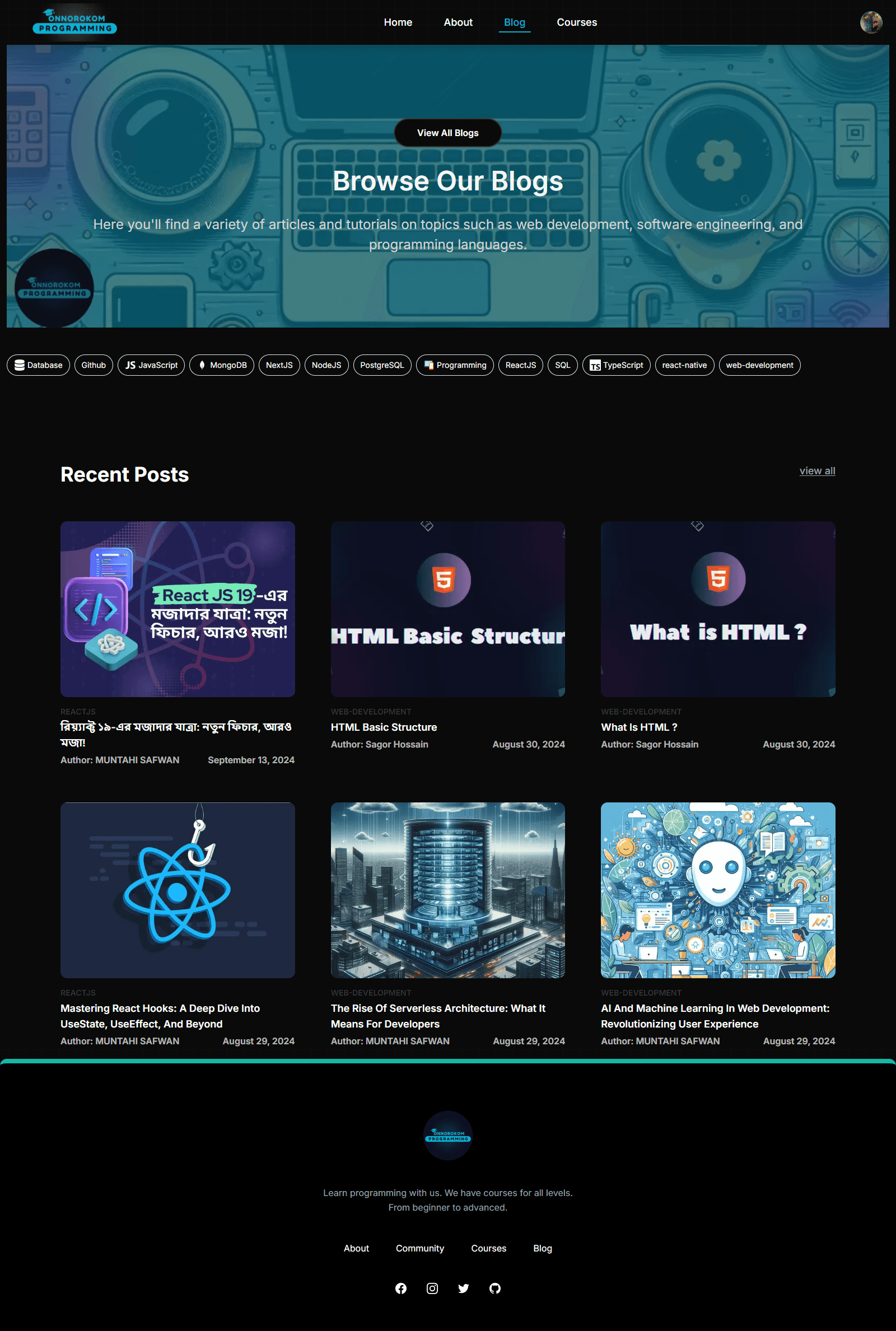The height and width of the screenshot is (1331, 896).
Task: Open the GitHub icon in footer
Action: [x=495, y=1288]
